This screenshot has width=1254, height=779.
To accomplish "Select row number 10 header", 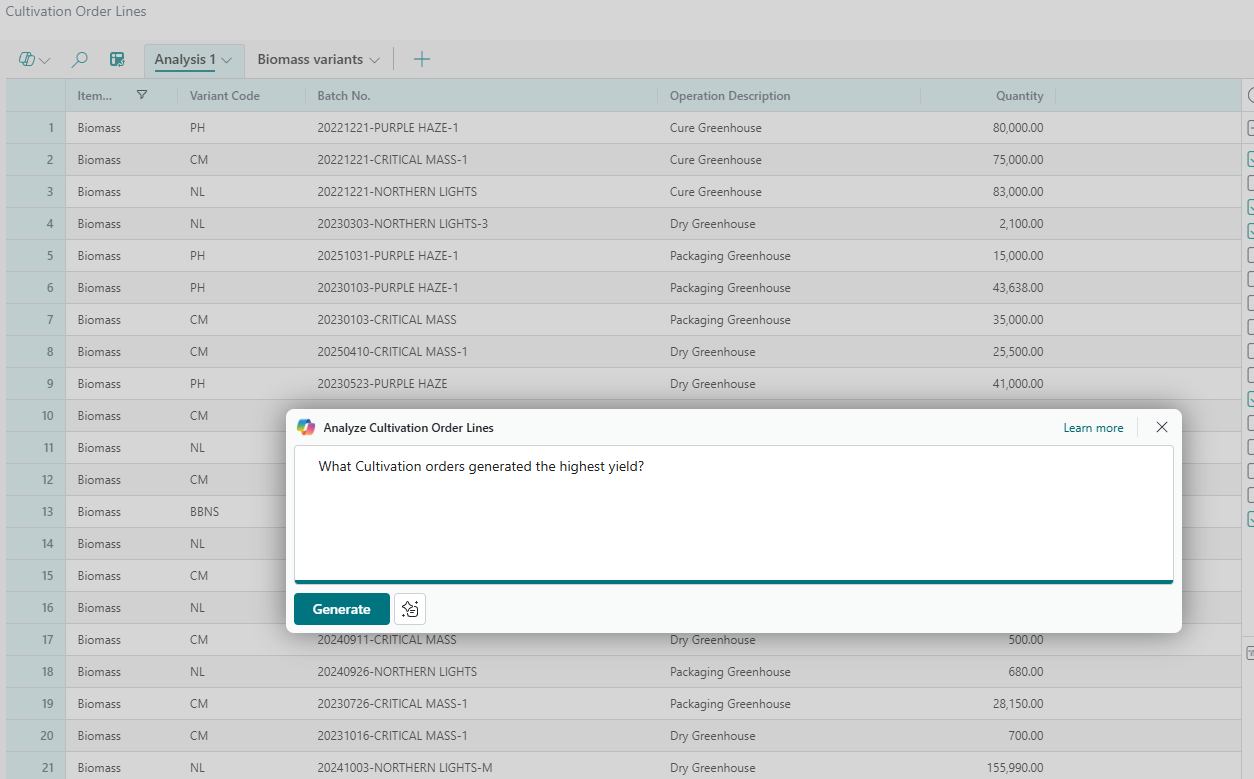I will pyautogui.click(x=36, y=416).
